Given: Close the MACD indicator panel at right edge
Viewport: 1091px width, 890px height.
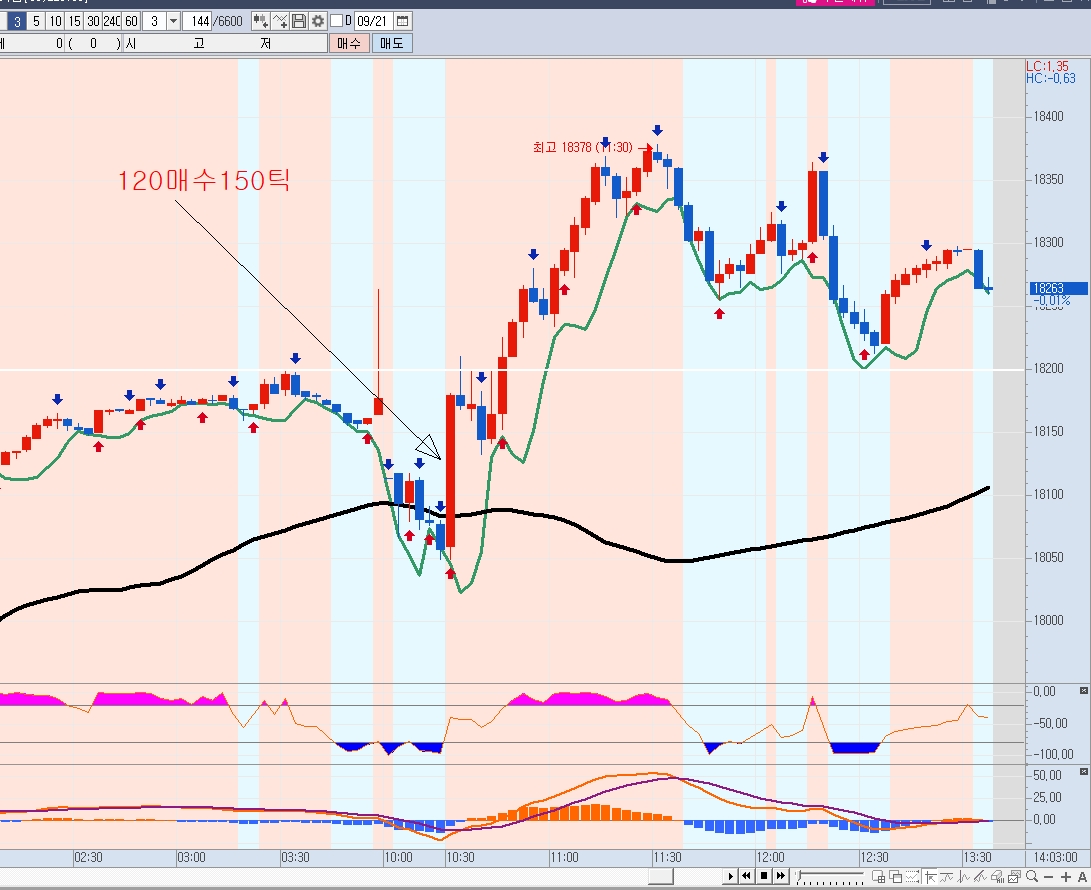Looking at the screenshot, I should click(1083, 772).
